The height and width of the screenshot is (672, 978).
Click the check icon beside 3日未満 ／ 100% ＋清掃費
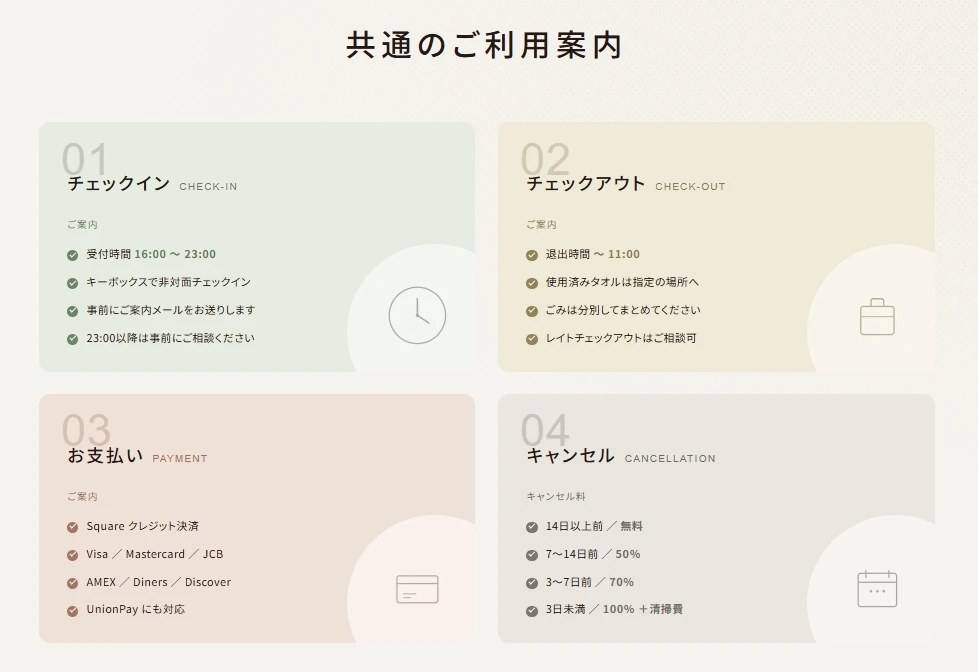[x=531, y=610]
